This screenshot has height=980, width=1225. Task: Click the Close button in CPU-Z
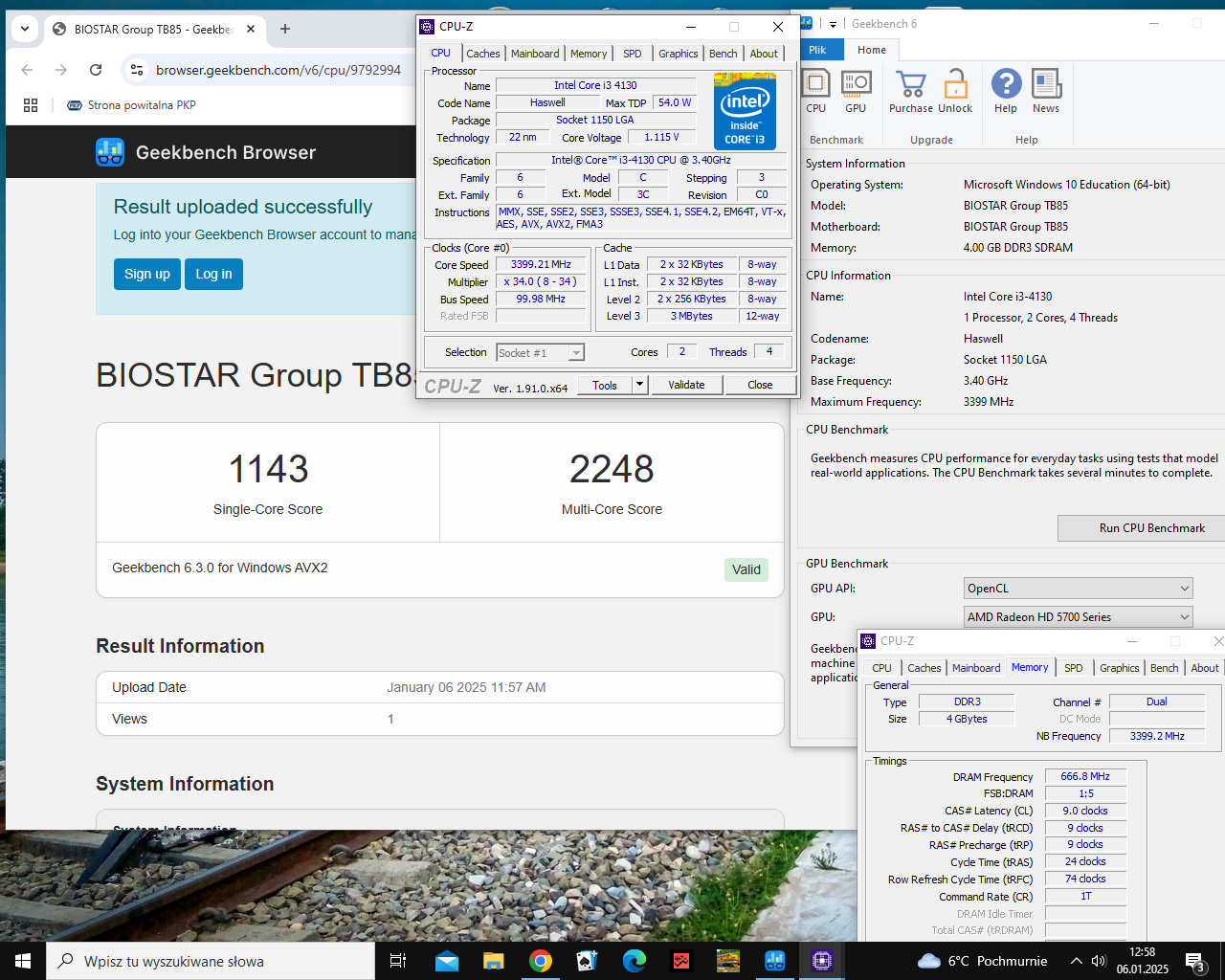coord(760,385)
